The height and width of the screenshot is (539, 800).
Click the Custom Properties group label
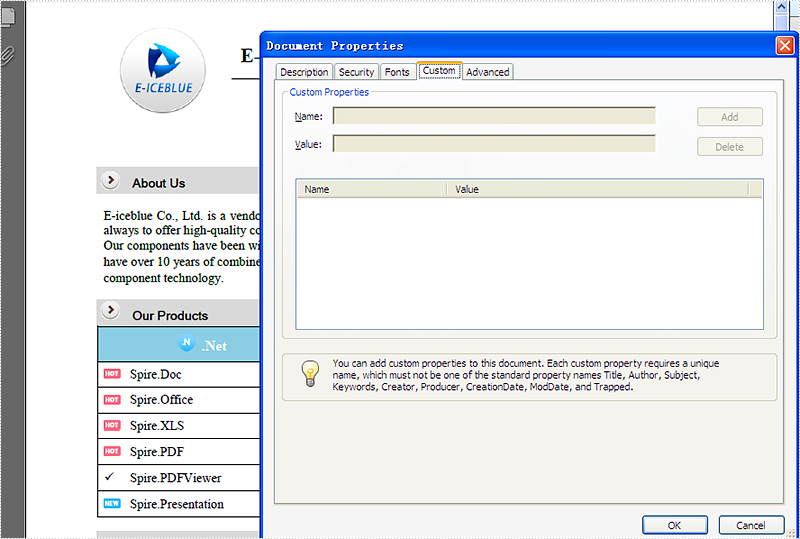click(x=329, y=92)
